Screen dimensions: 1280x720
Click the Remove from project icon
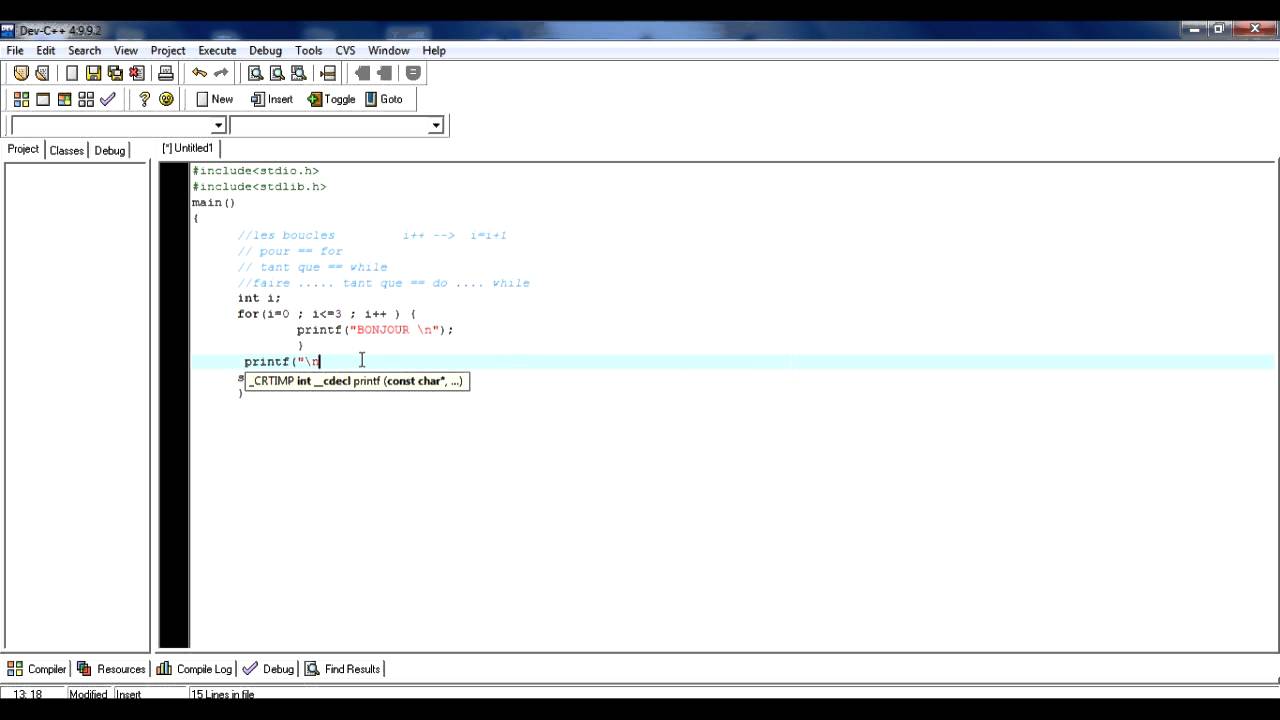tap(384, 73)
